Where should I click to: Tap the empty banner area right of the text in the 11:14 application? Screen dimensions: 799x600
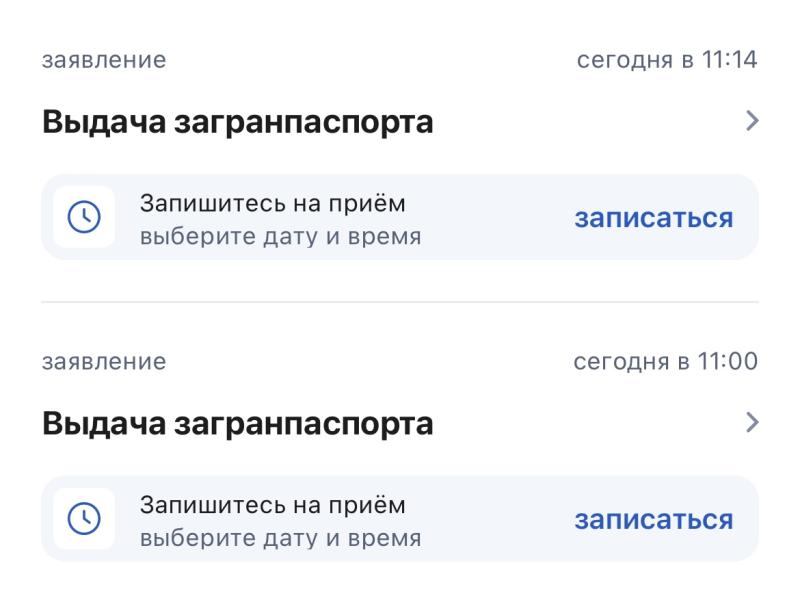(x=495, y=218)
